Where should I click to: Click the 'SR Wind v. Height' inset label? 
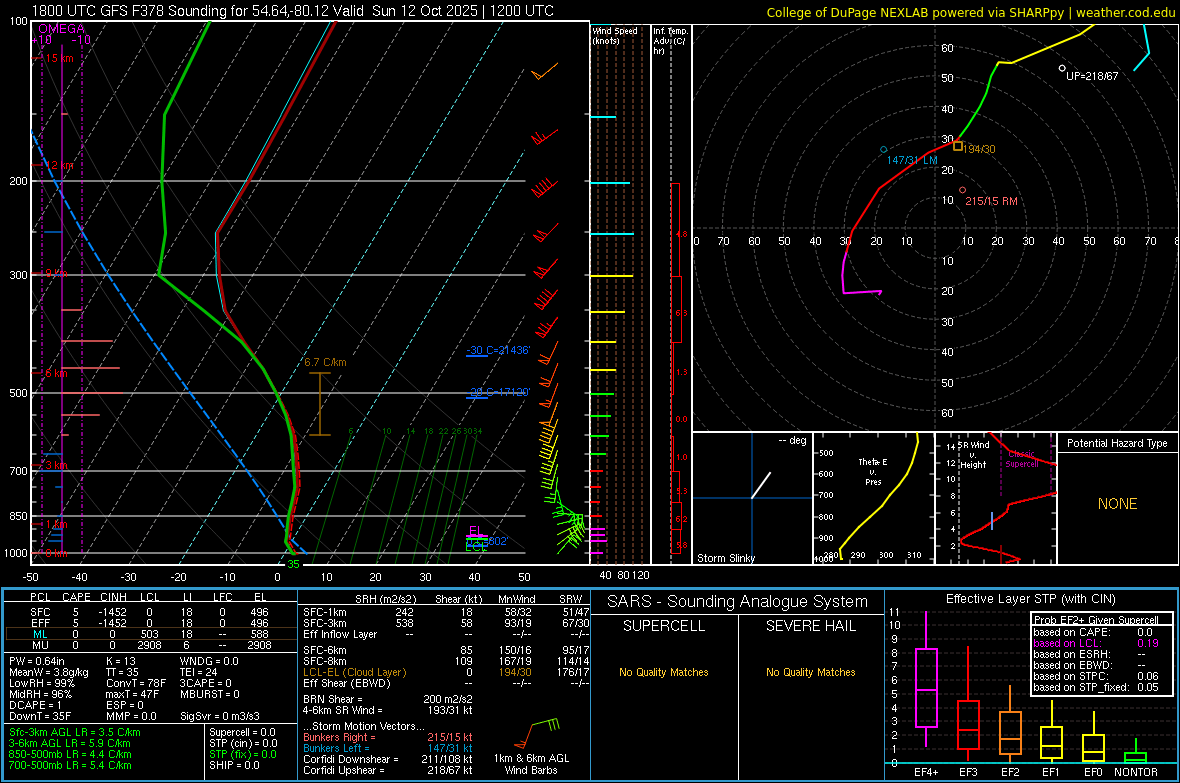click(x=974, y=455)
